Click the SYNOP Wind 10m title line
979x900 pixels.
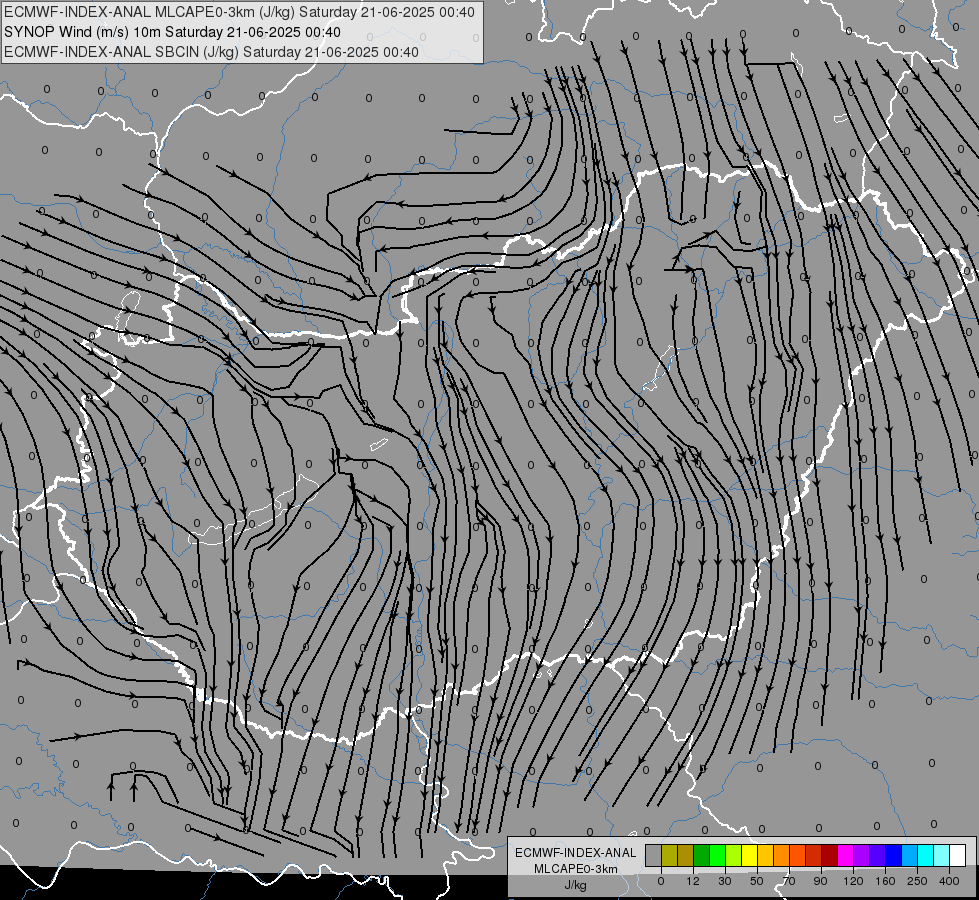pos(172,32)
